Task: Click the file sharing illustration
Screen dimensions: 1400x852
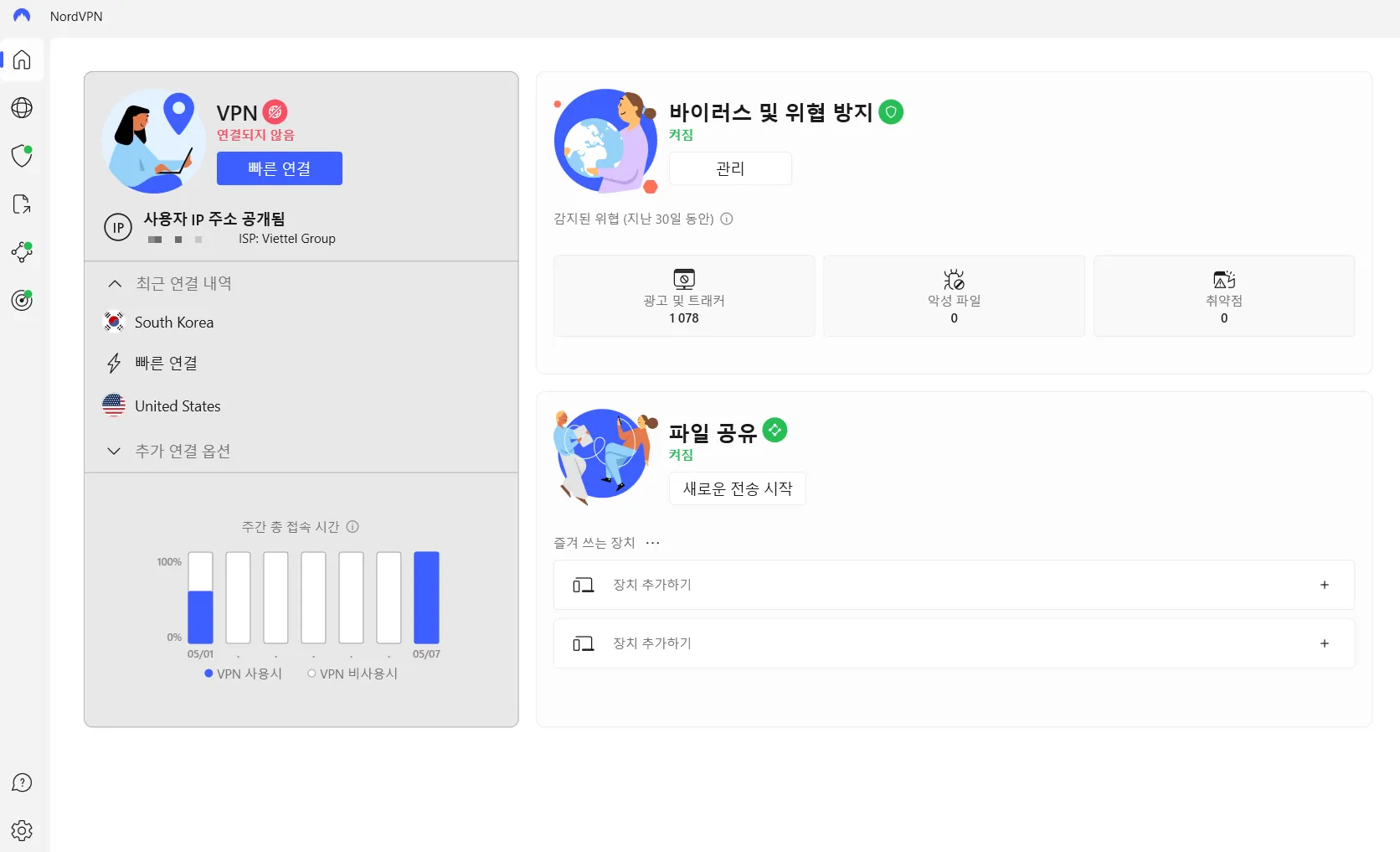Action: (605, 457)
